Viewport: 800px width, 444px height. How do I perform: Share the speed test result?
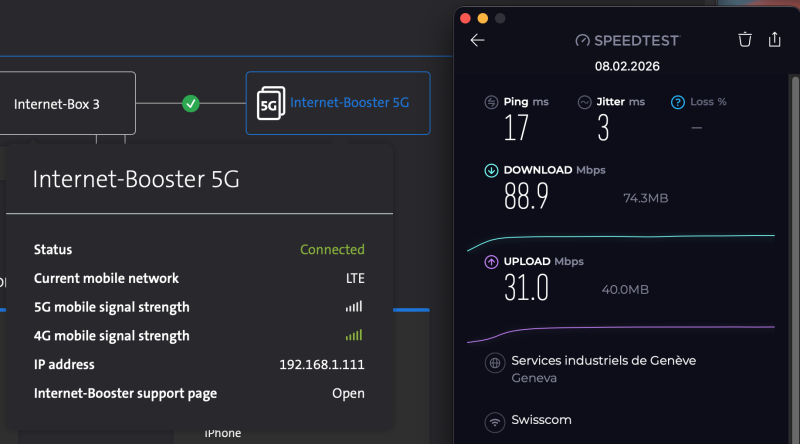pos(775,40)
